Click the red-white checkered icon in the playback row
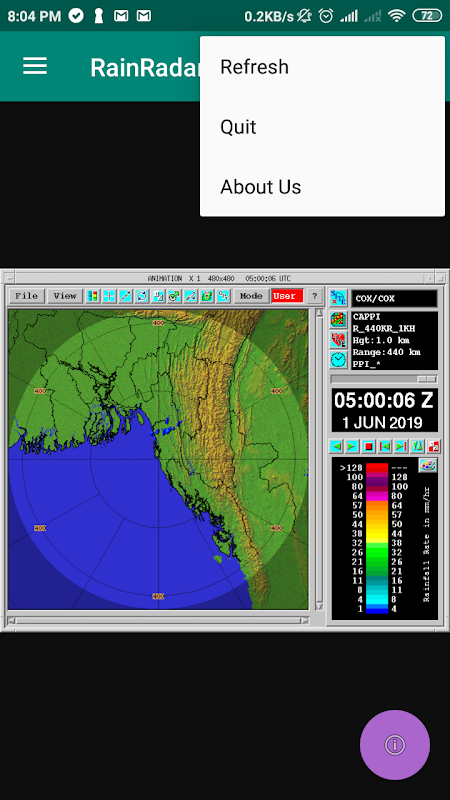 pos(434,446)
